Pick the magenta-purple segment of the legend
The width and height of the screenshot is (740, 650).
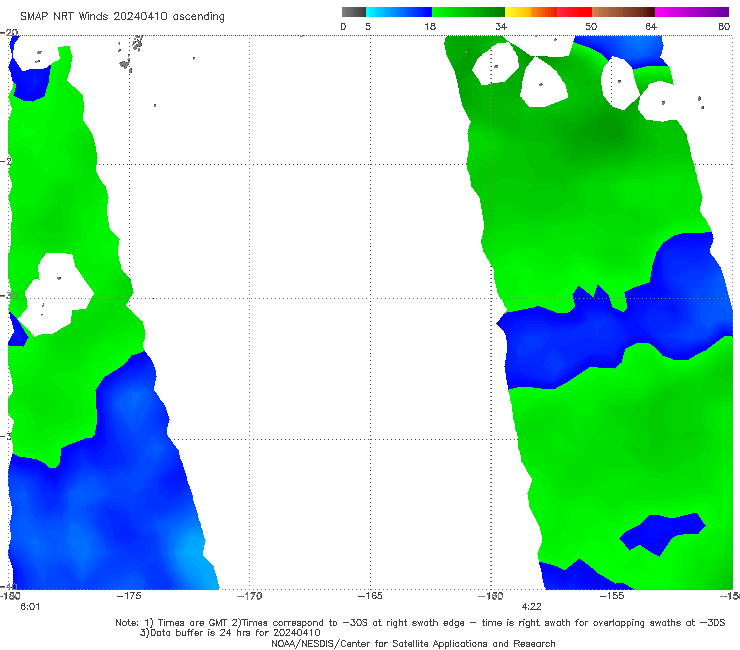[692, 12]
